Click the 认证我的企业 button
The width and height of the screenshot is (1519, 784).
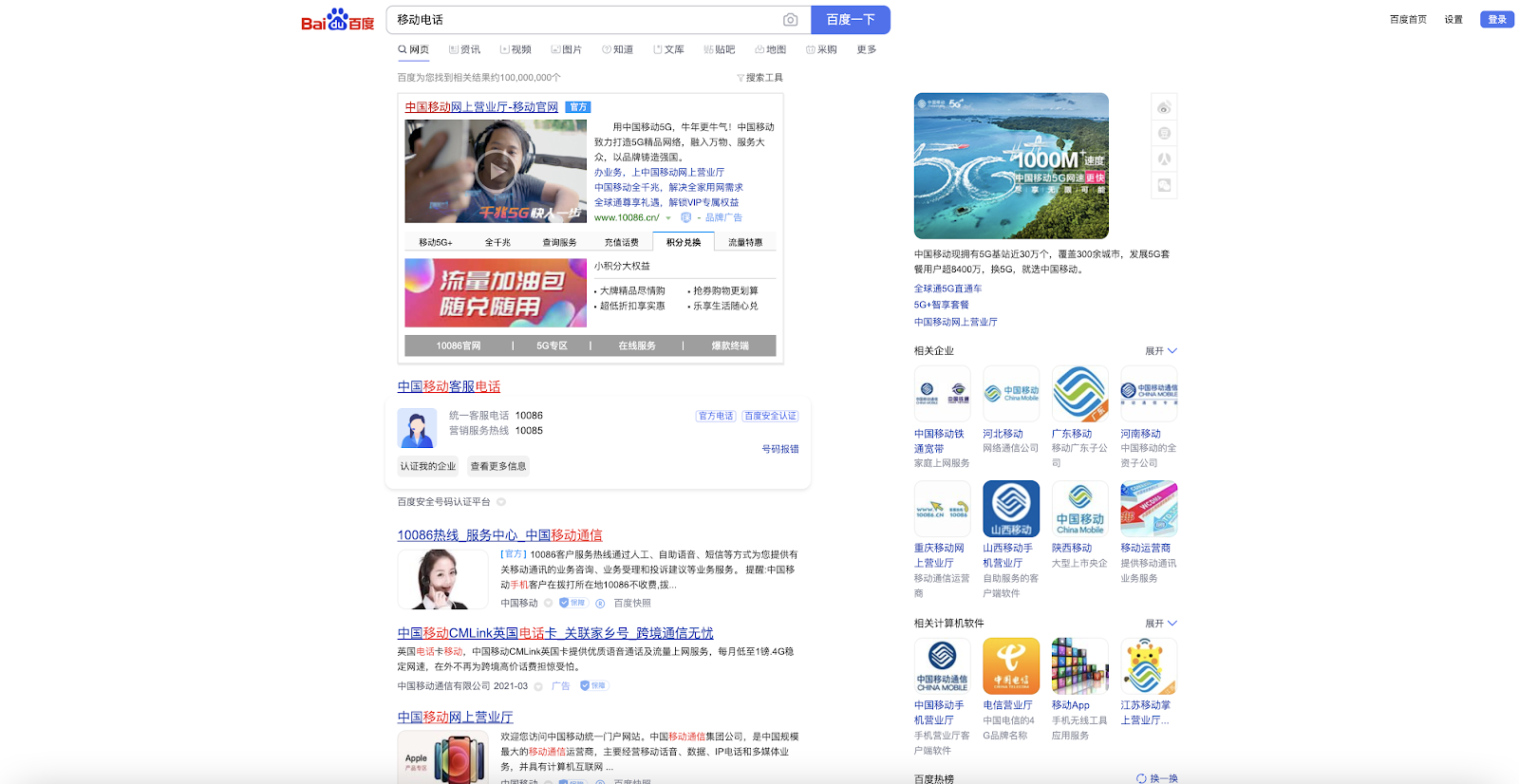tap(428, 466)
